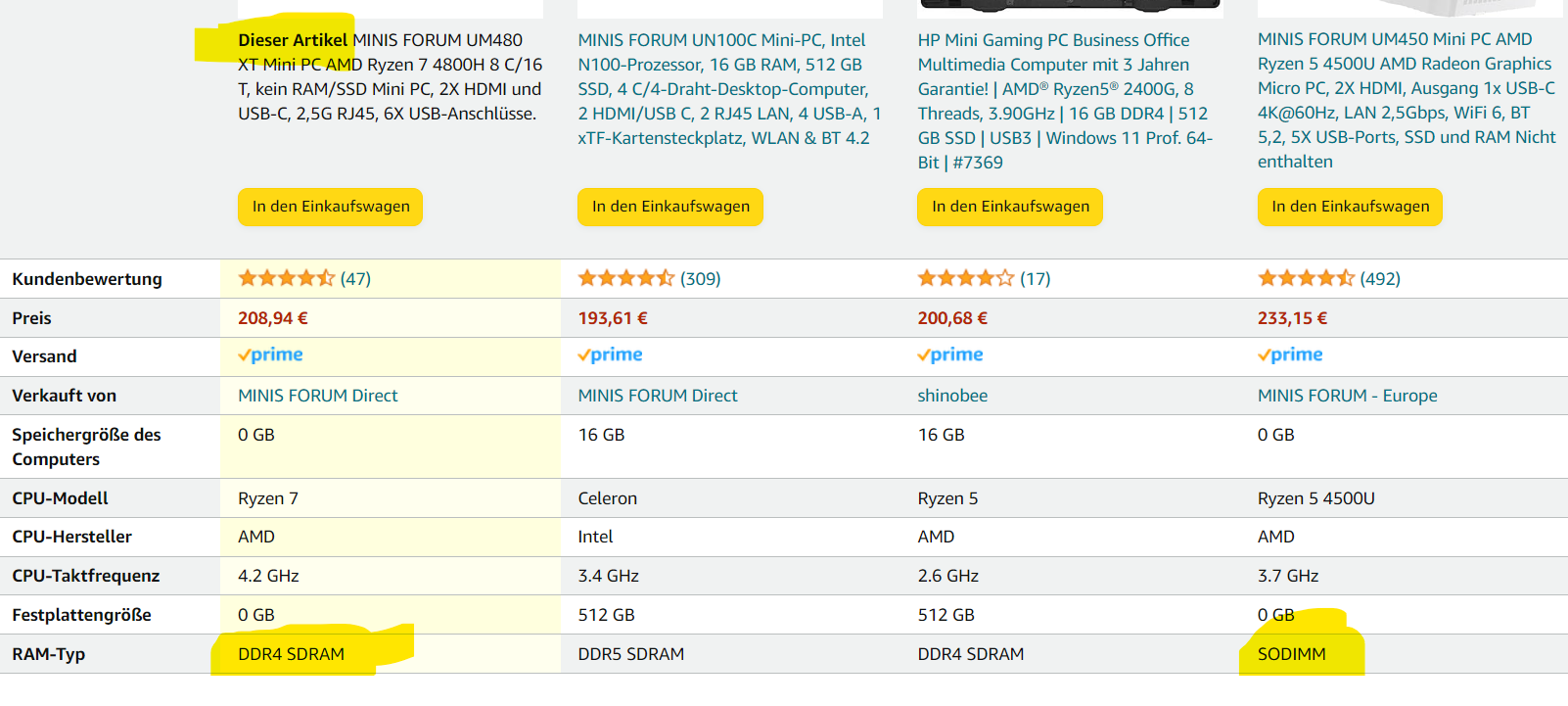This screenshot has width=1568, height=706.
Task: Click the CPU-Modell row label
Action: pyautogui.click(x=60, y=498)
